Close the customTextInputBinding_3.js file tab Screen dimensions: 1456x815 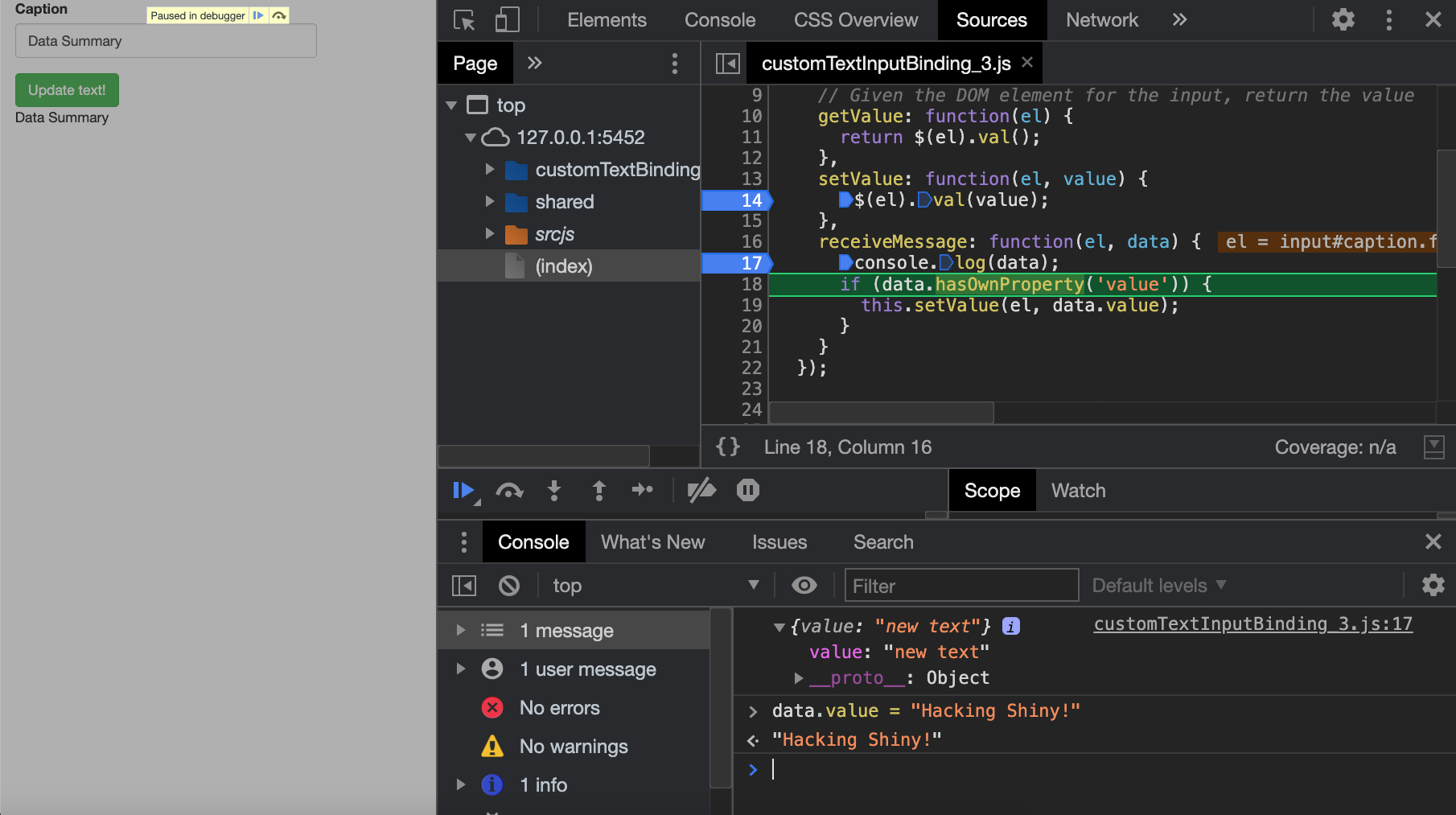(x=1027, y=63)
